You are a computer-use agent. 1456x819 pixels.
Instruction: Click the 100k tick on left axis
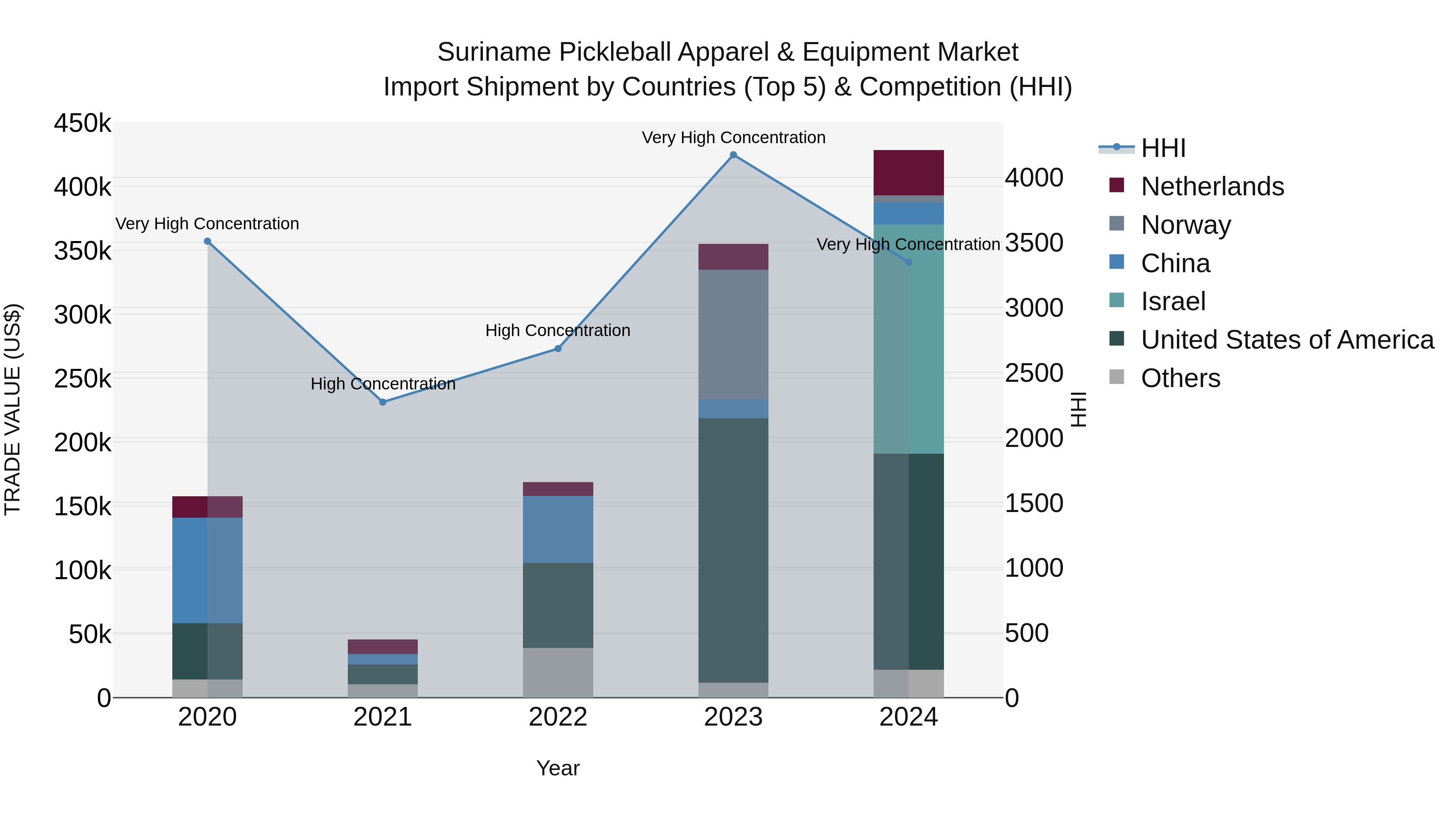pos(83,570)
